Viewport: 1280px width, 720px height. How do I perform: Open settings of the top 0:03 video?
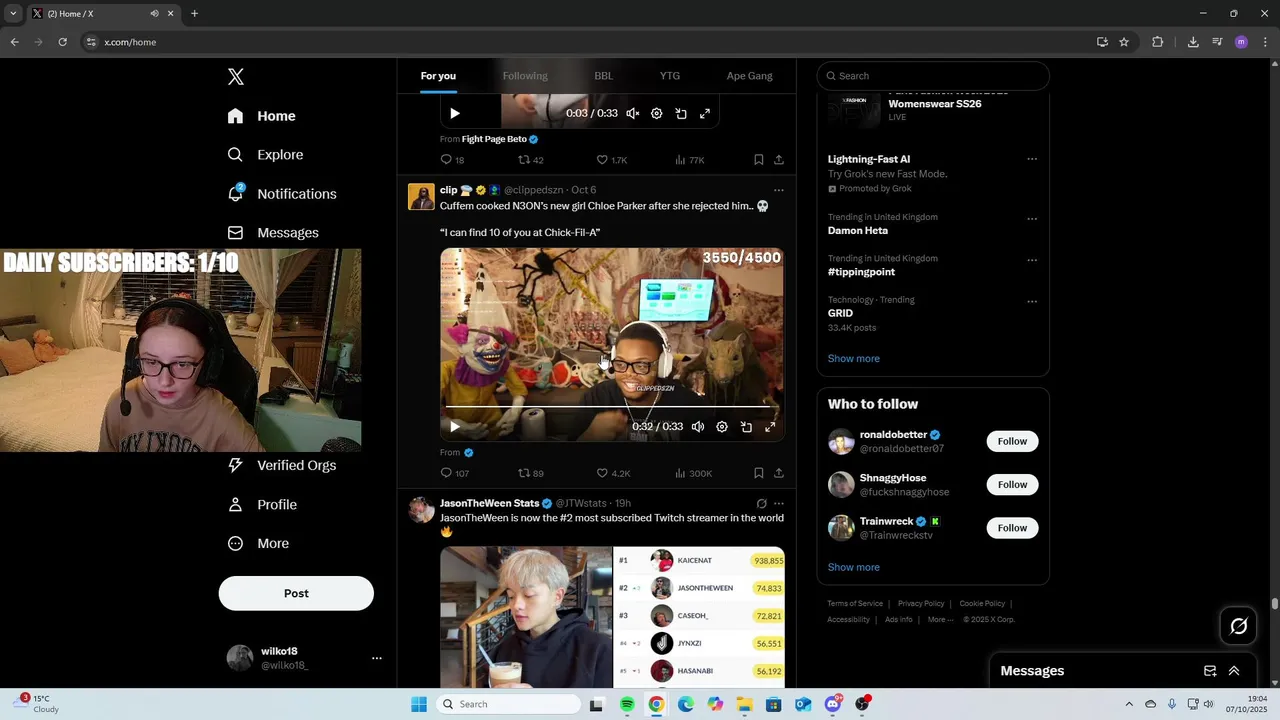(x=657, y=114)
